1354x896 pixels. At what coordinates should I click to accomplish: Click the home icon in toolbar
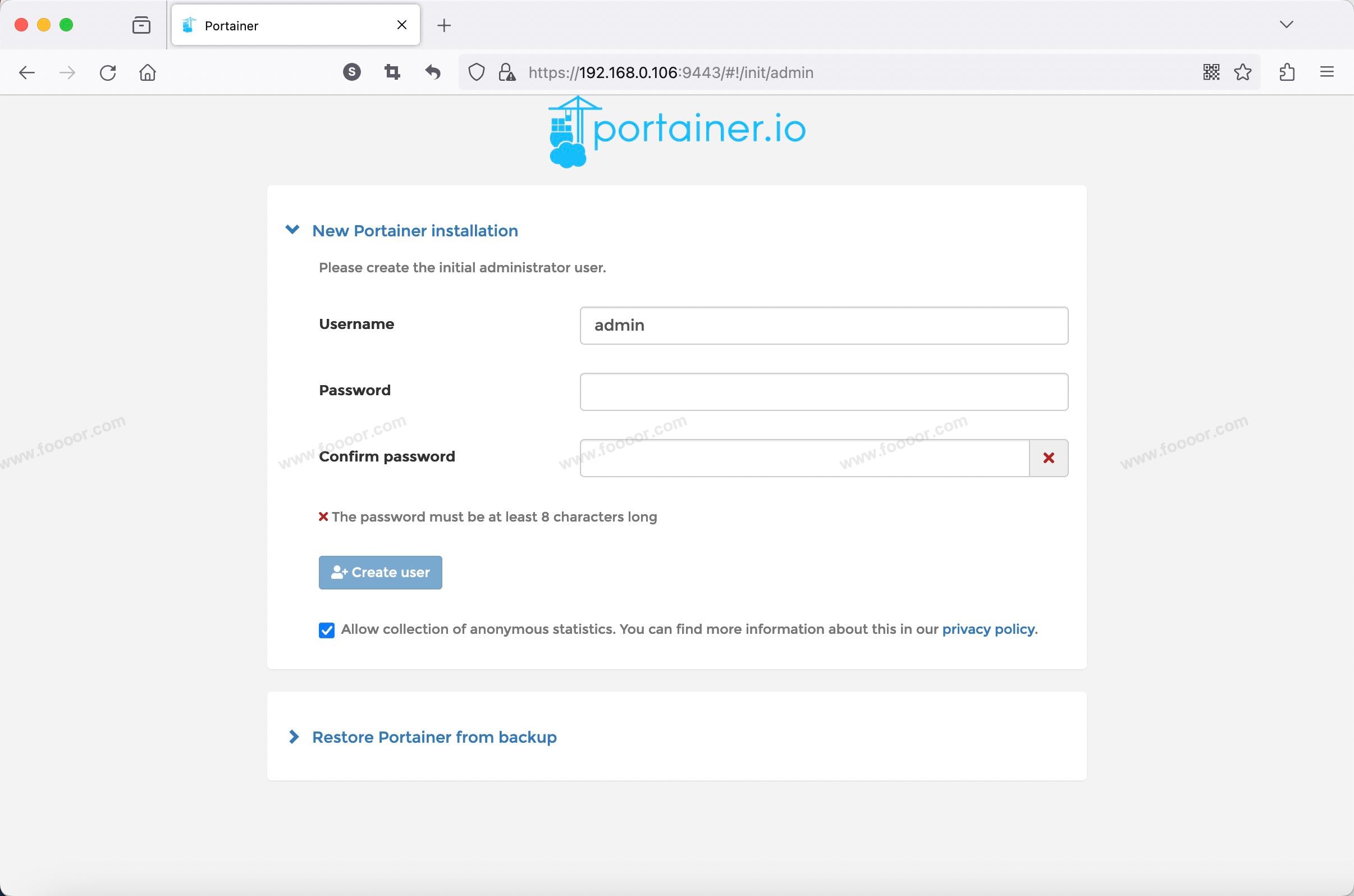(148, 72)
